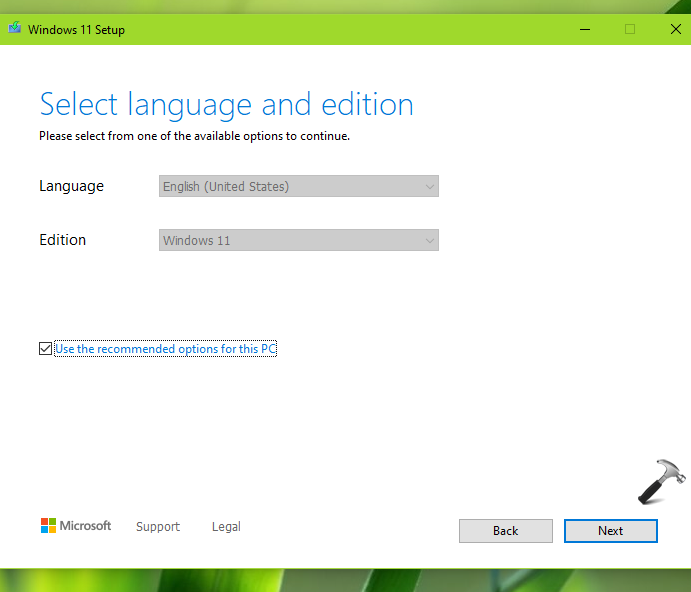
Task: Click the 'Use the recommended options for this PC' label
Action: click(x=165, y=349)
